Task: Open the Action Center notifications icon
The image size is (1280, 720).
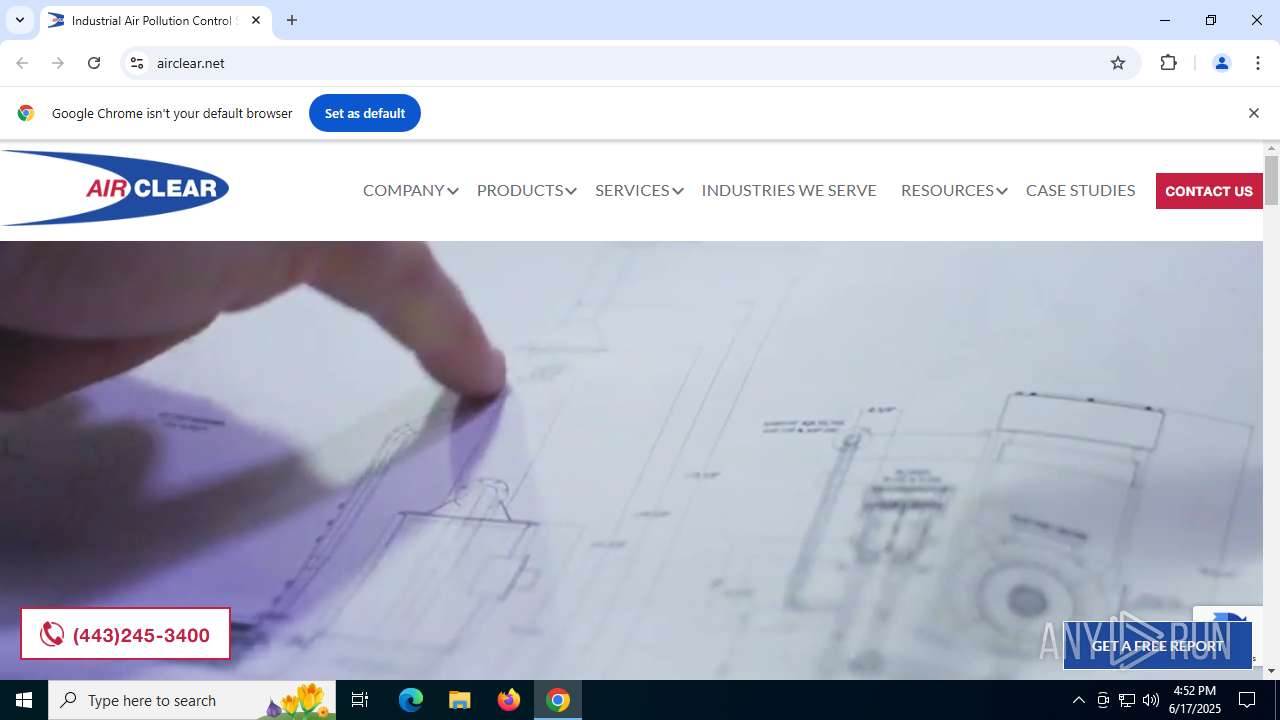Action: tap(1247, 700)
